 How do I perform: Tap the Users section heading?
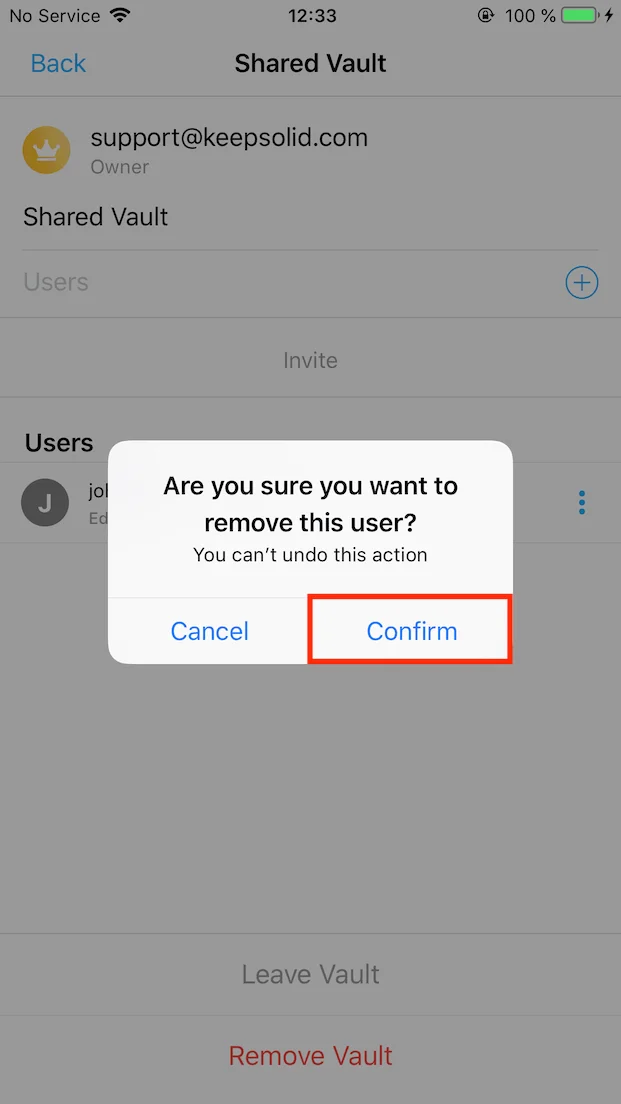click(x=59, y=443)
